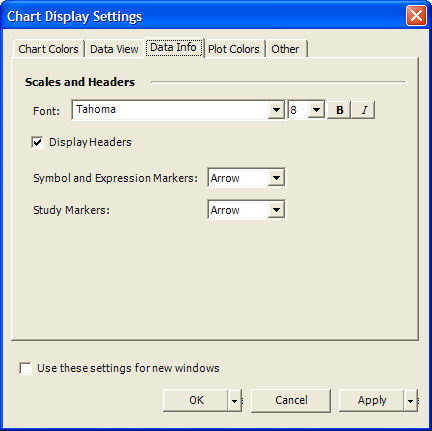Viewport: 432px width, 431px height.
Task: Click inside the Tahoma font name field
Action: [x=170, y=110]
